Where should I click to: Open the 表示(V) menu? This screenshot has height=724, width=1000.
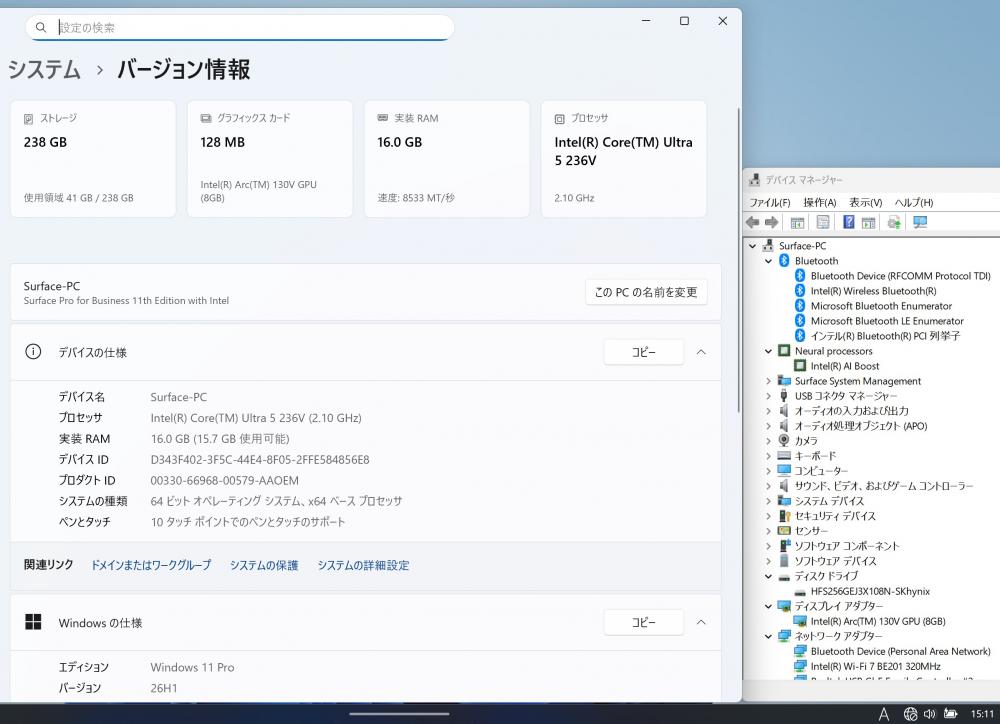click(x=864, y=202)
